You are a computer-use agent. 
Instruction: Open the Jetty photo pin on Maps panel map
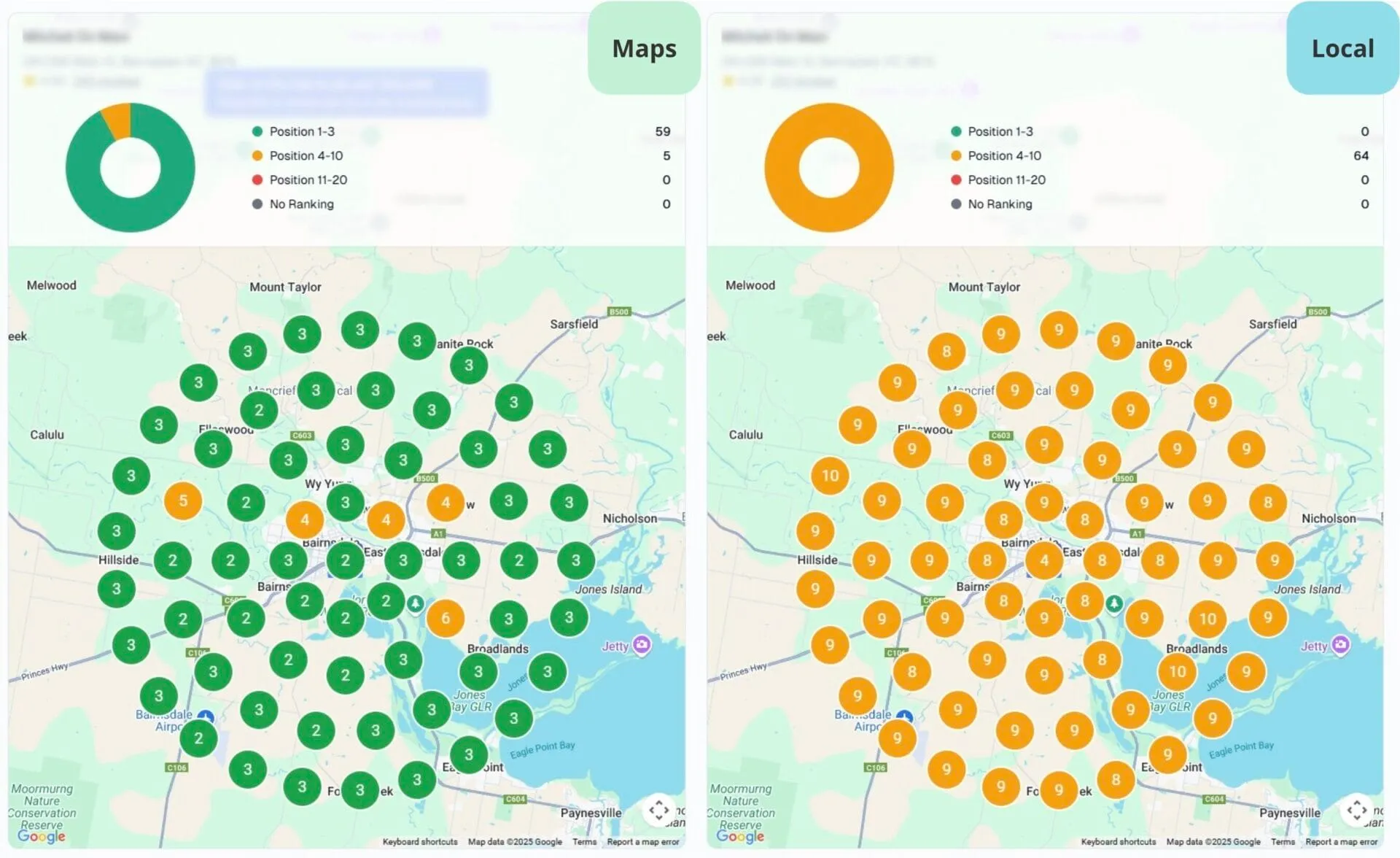[x=642, y=645]
